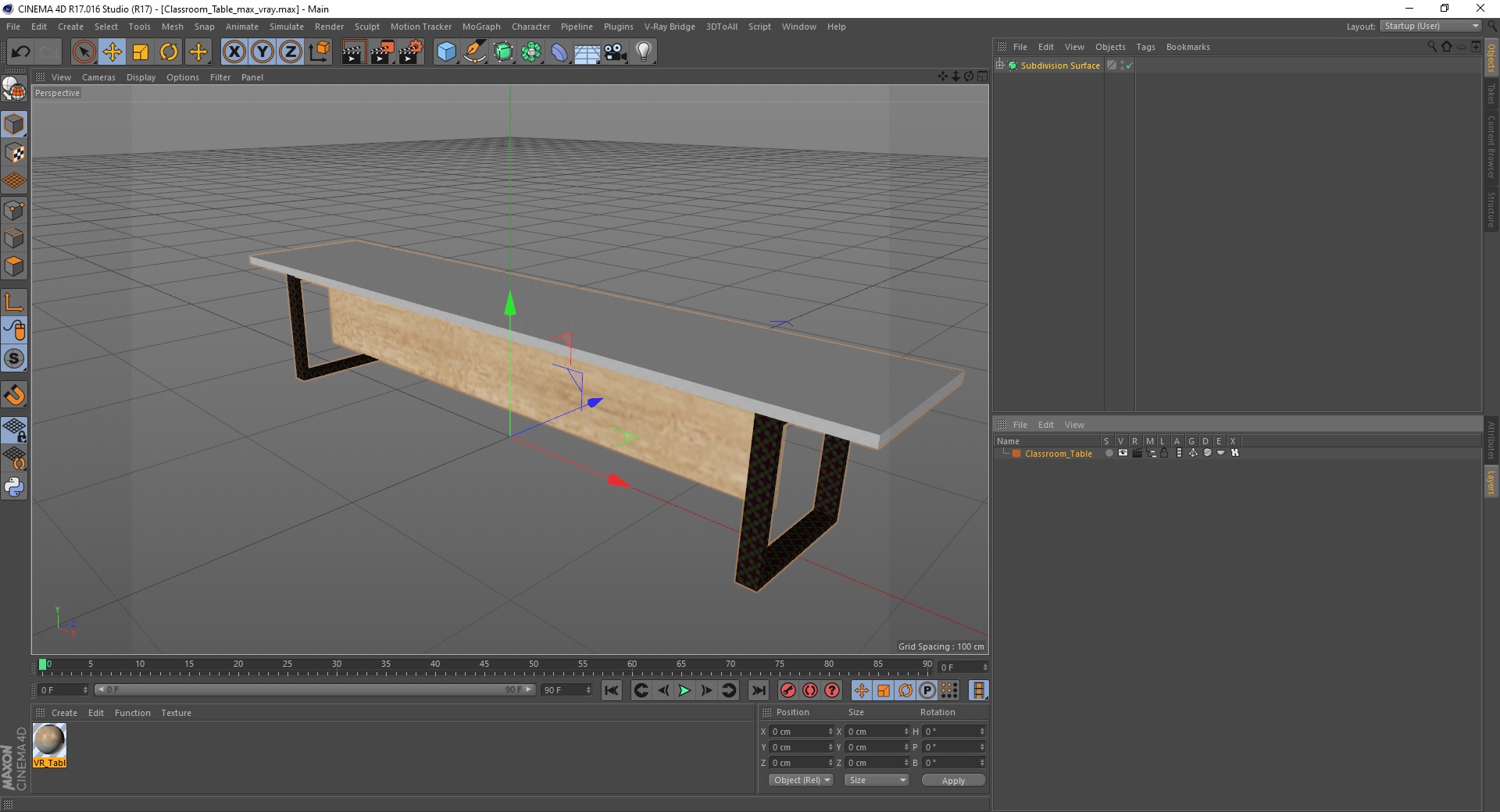Render the active view
The width and height of the screenshot is (1500, 812).
point(353,52)
